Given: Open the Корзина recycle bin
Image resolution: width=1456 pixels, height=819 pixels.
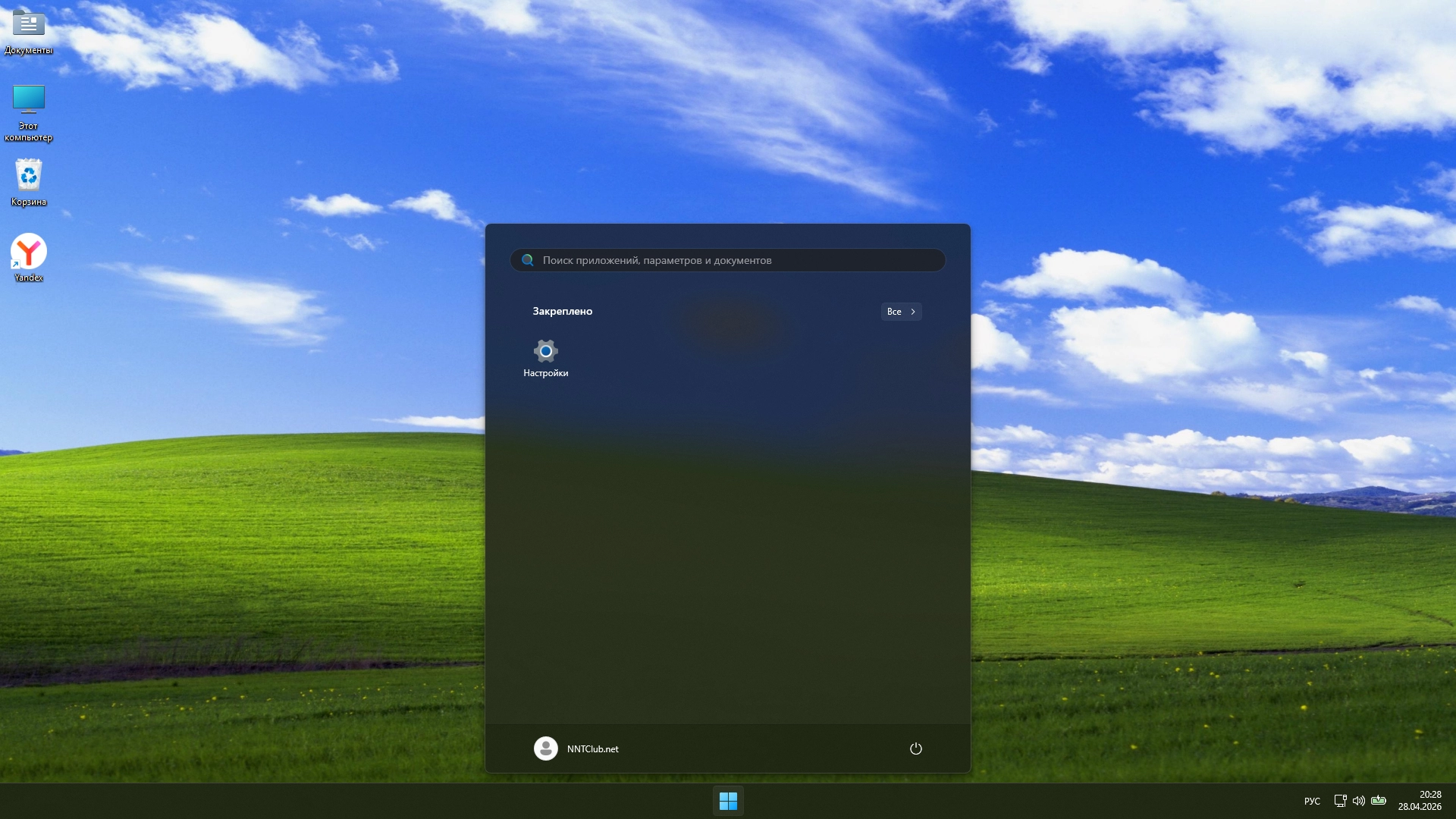Looking at the screenshot, I should pyautogui.click(x=29, y=176).
